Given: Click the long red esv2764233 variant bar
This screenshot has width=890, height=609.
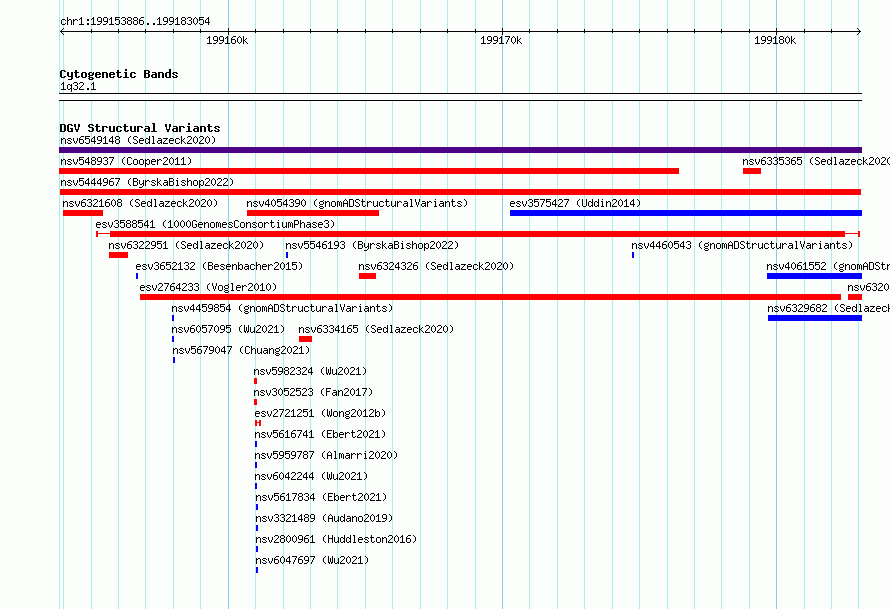Looking at the screenshot, I should [x=490, y=297].
